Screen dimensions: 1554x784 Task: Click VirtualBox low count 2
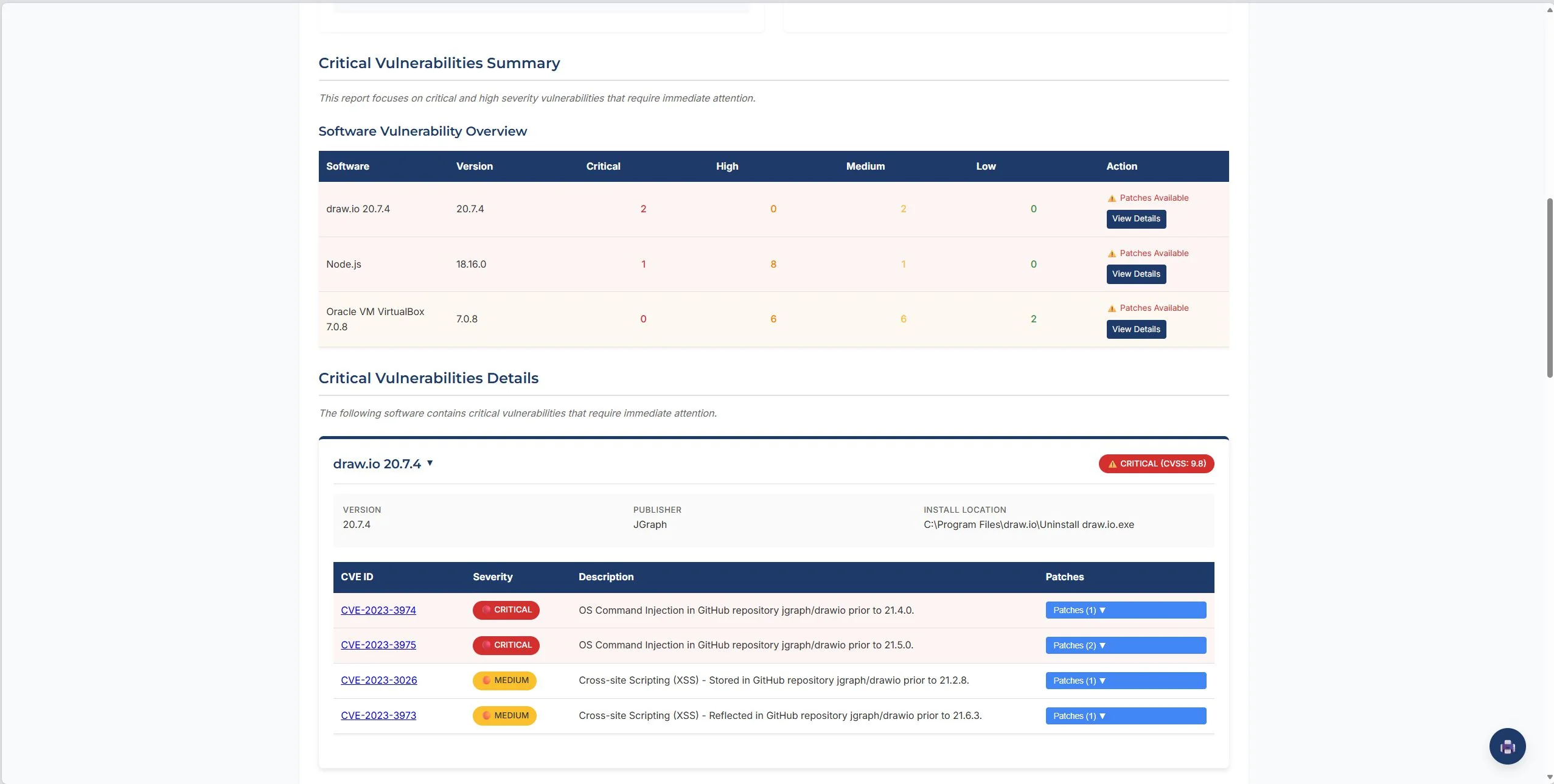pyautogui.click(x=1033, y=319)
